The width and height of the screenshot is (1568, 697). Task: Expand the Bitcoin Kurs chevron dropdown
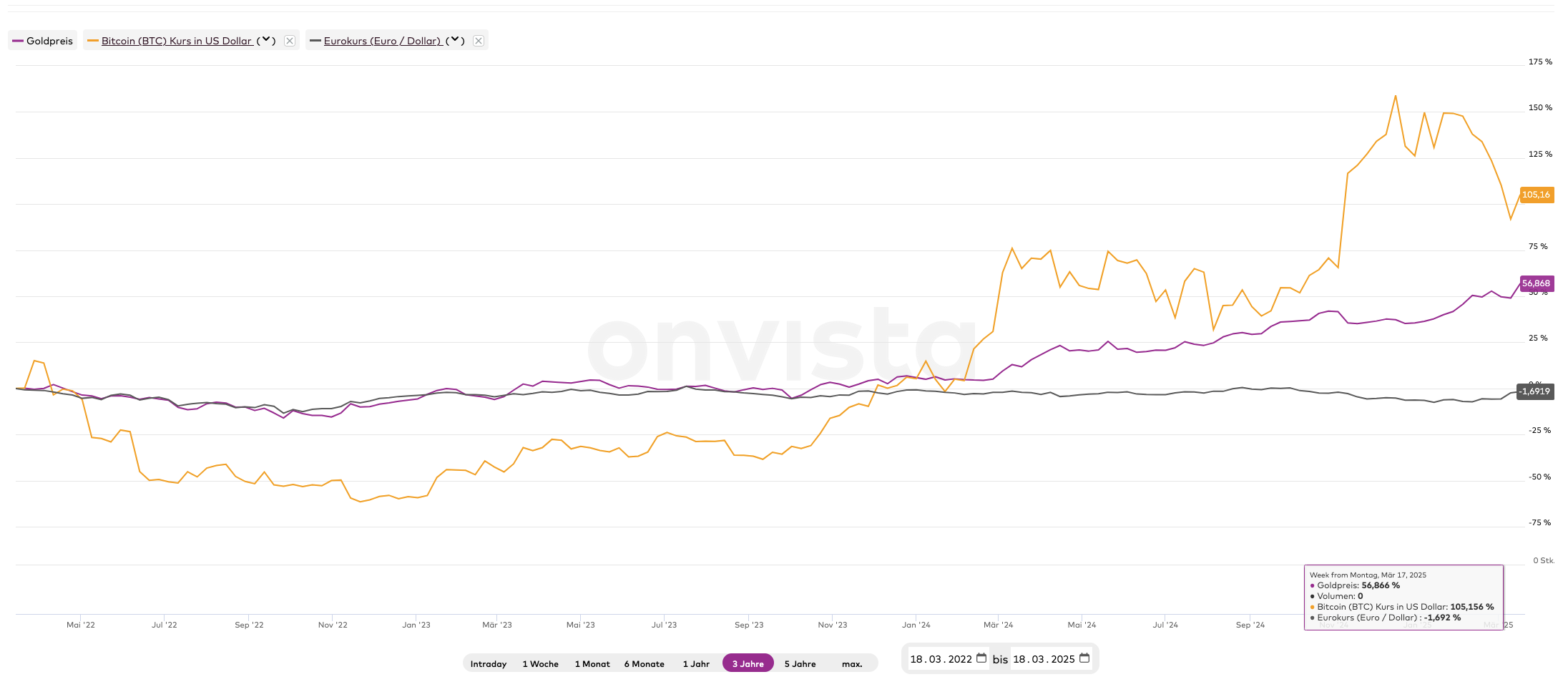pyautogui.click(x=266, y=41)
